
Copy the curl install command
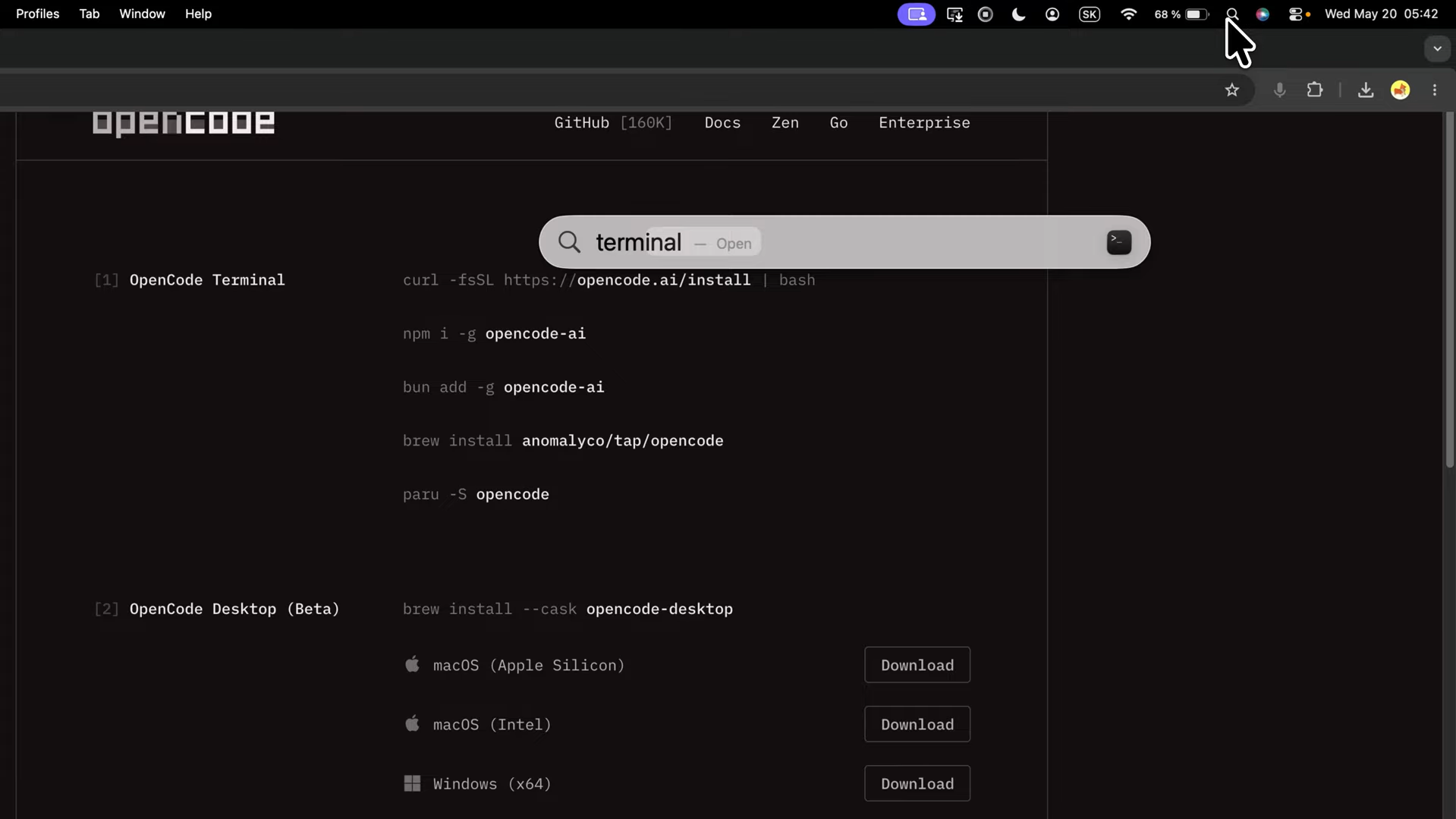point(609,280)
